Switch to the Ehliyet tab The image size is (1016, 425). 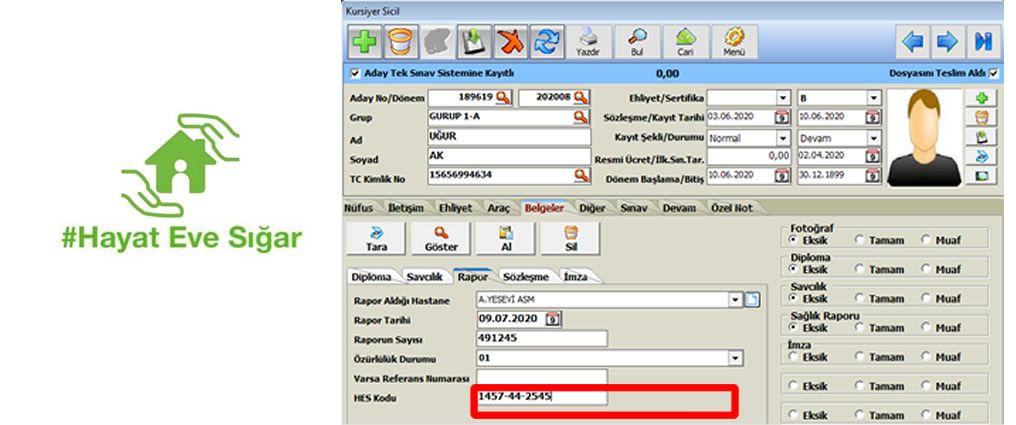point(455,208)
